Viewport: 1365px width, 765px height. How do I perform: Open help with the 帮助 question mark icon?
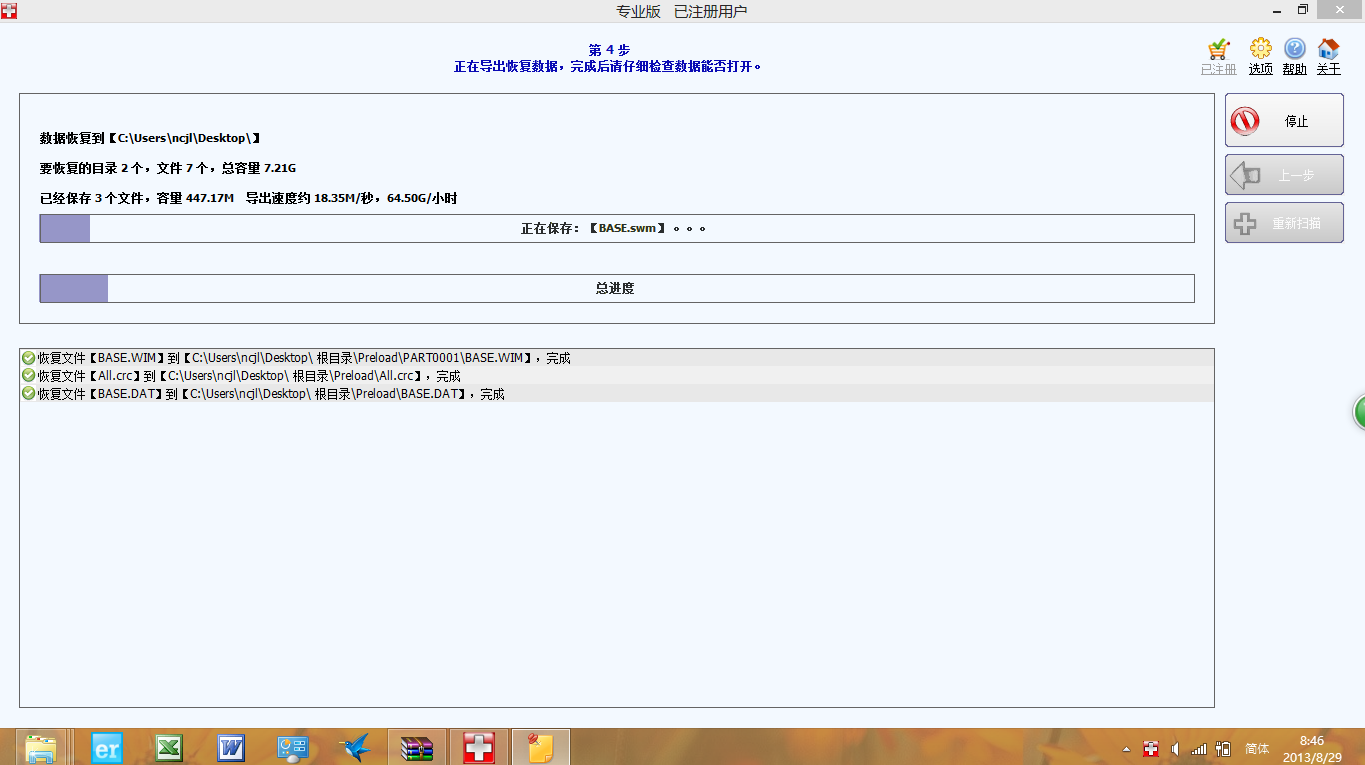click(1294, 50)
